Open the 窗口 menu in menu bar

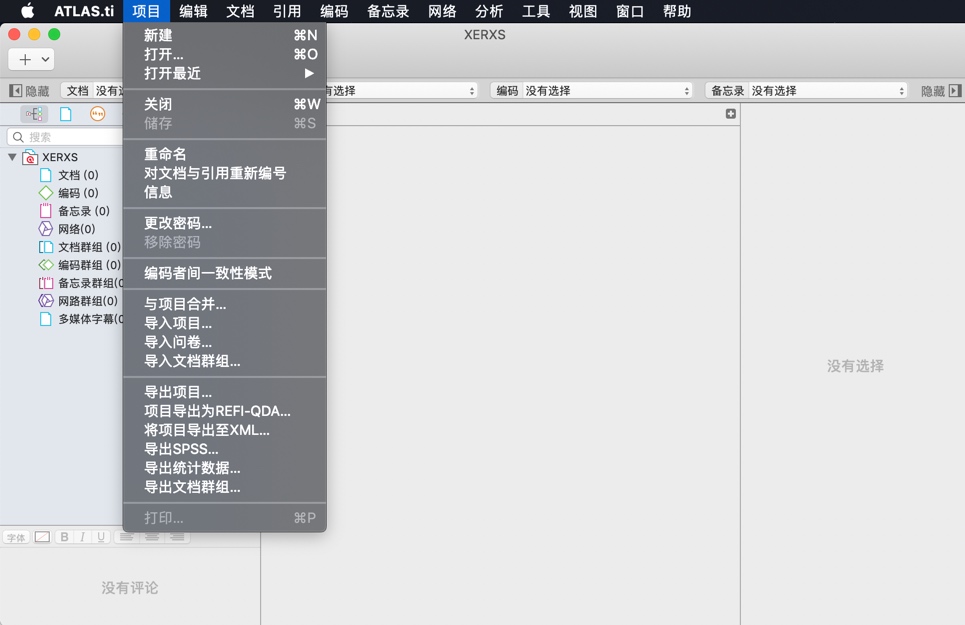pyautogui.click(x=630, y=11)
